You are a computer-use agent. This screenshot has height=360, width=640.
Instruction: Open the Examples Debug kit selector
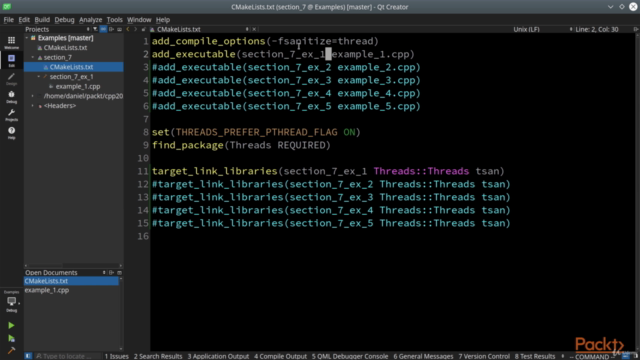[x=11, y=302]
